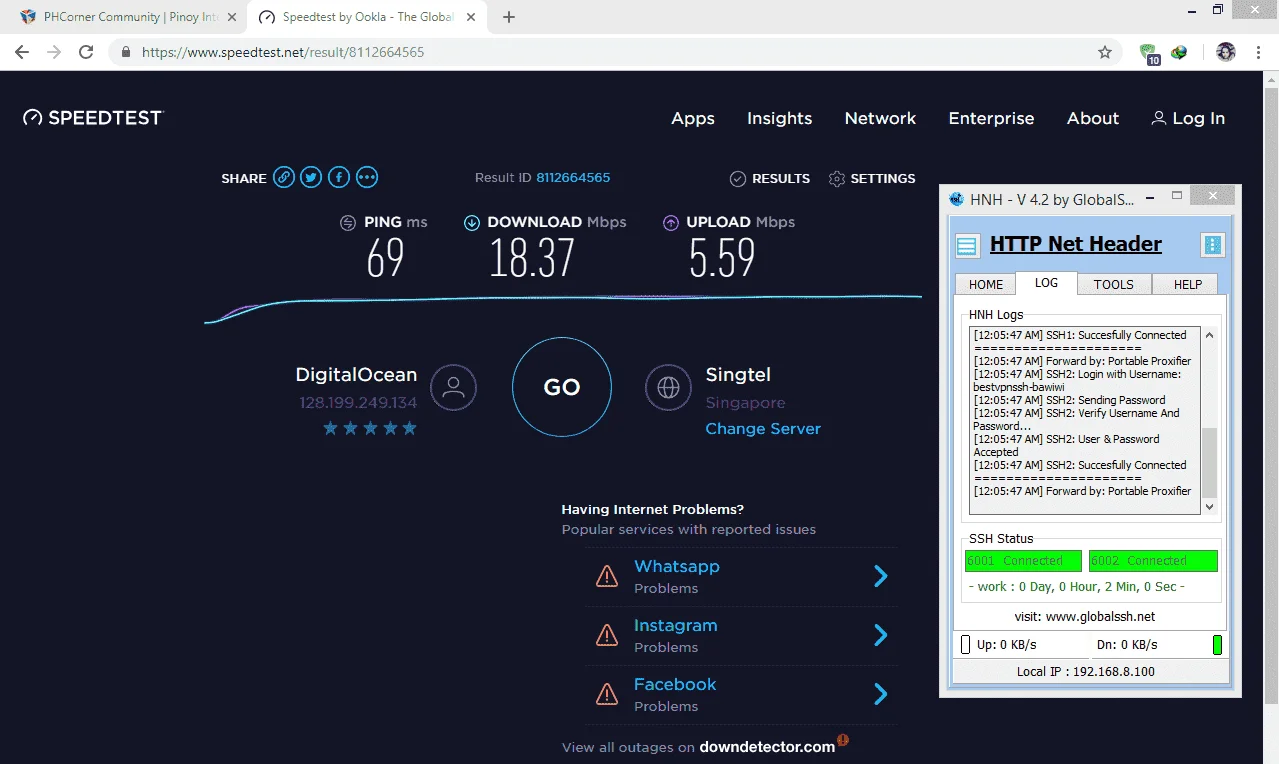The width and height of the screenshot is (1279, 764).
Task: Click Whatsapp warning triangle icon
Action: [606, 576]
